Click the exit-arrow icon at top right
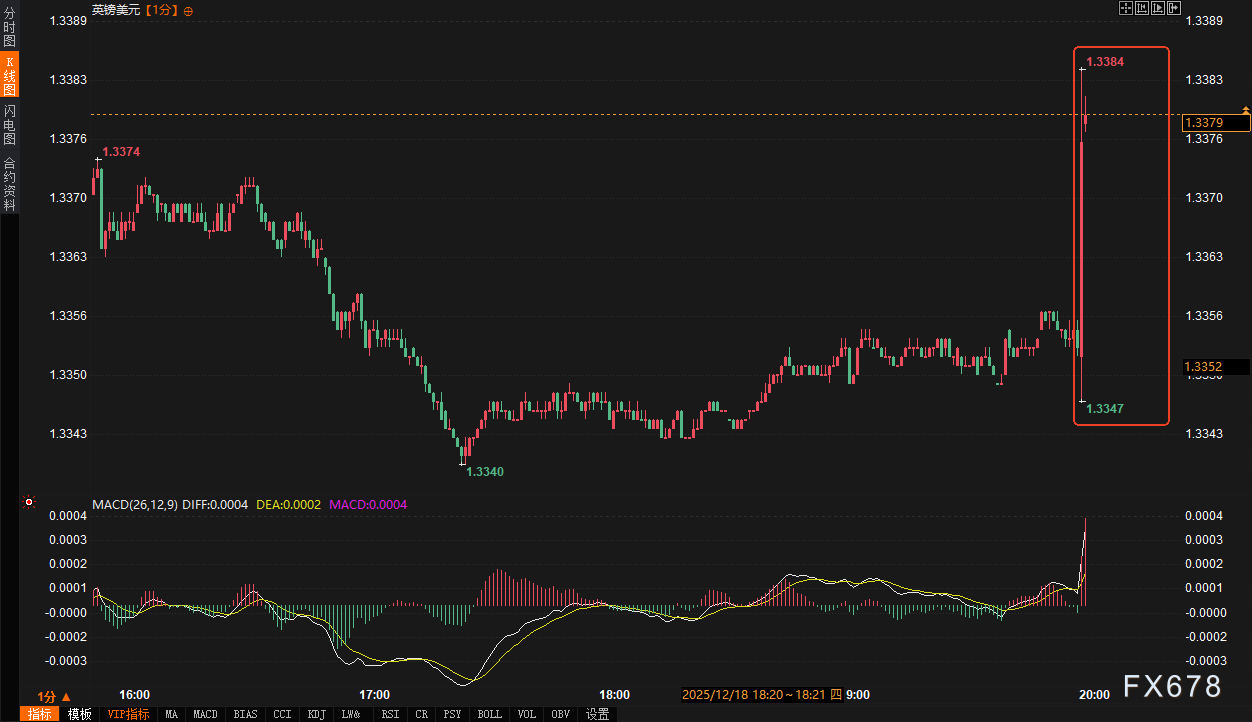Viewport: 1252px width, 722px height. click(1175, 8)
